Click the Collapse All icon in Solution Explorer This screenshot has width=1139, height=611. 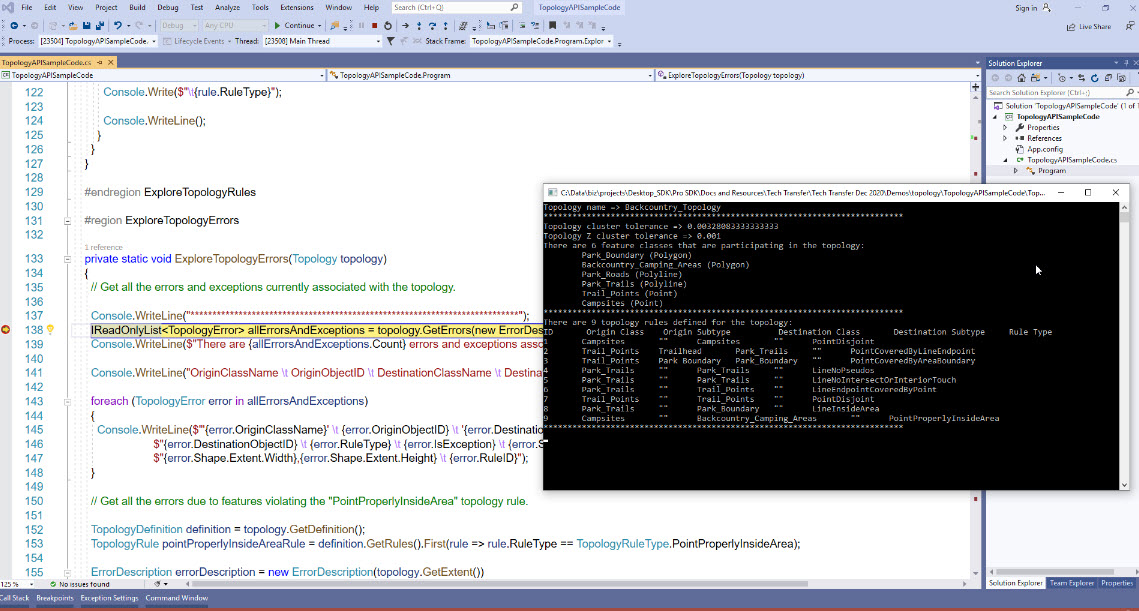pyautogui.click(x=1108, y=77)
